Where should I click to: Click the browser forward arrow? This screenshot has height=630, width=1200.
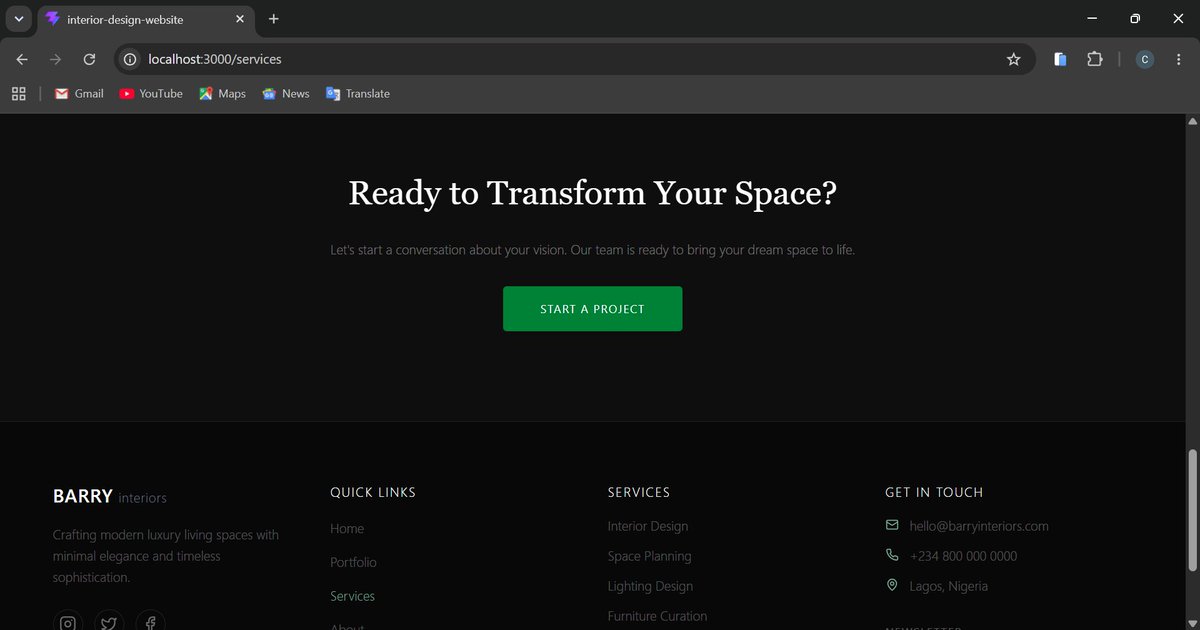click(55, 59)
